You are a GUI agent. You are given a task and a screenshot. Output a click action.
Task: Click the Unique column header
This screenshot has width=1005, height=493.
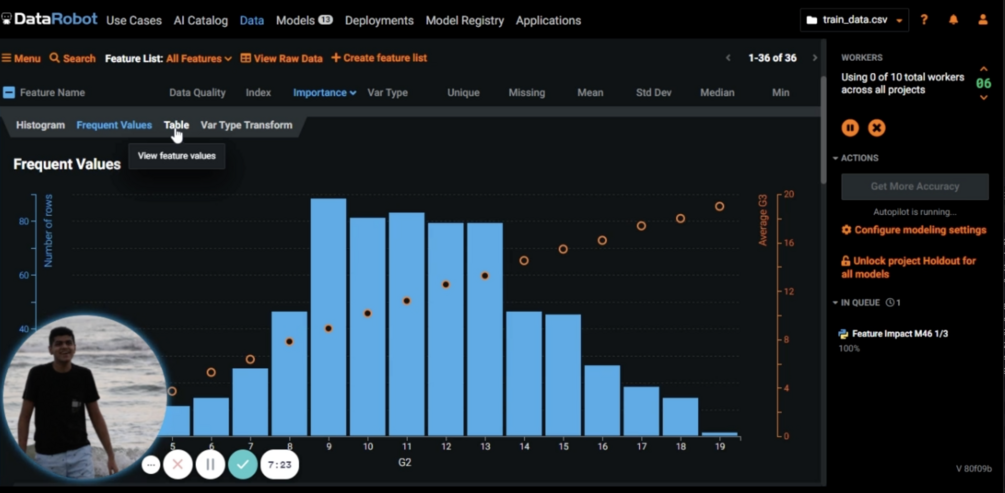pyautogui.click(x=463, y=92)
